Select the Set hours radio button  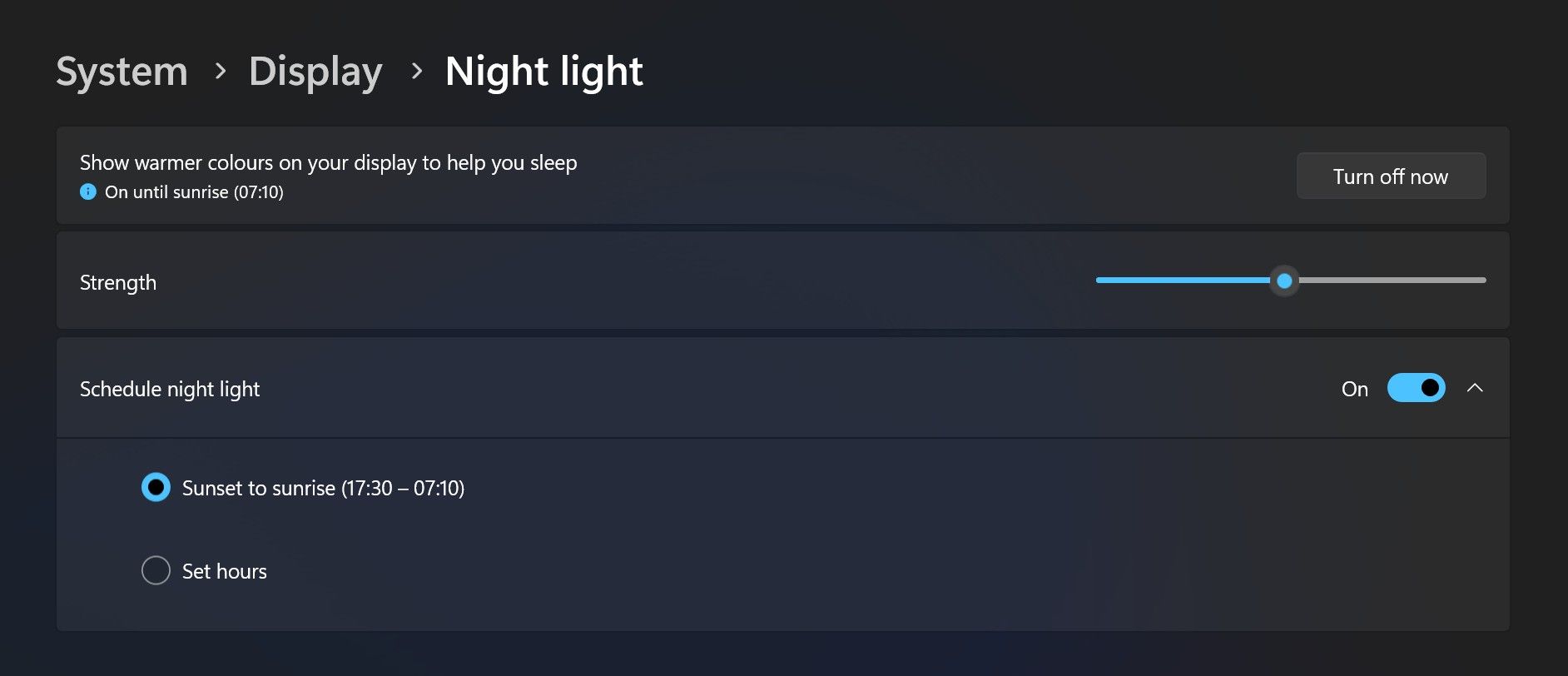156,570
